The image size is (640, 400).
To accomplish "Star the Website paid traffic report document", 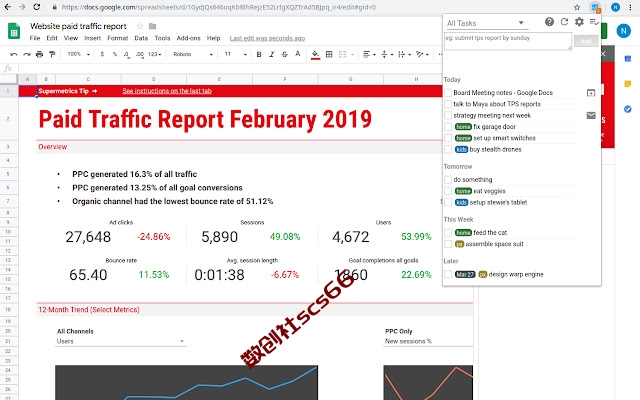I will click(x=140, y=26).
